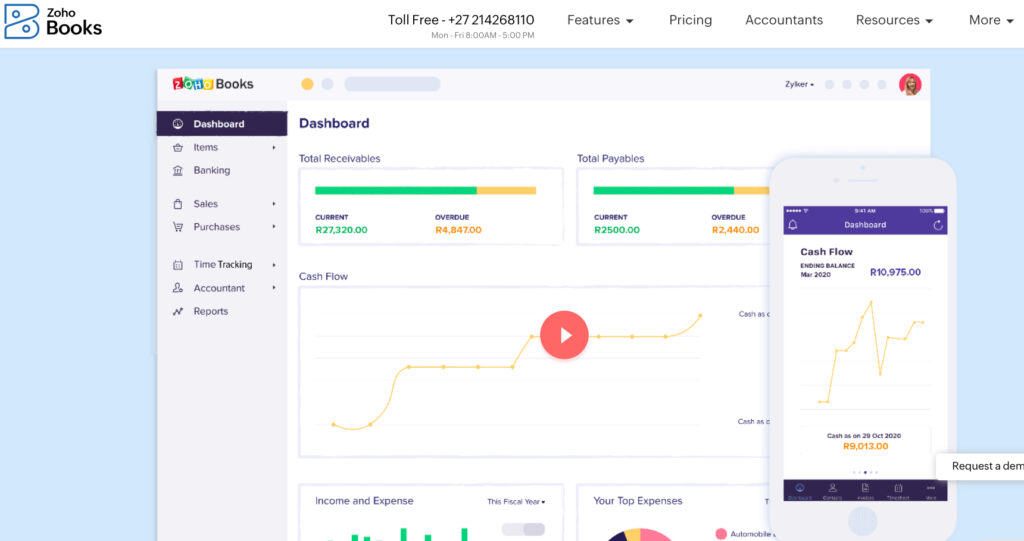This screenshot has height=541, width=1024.
Task: Click the phone Contacts bottom tab icon
Action: pos(832,489)
